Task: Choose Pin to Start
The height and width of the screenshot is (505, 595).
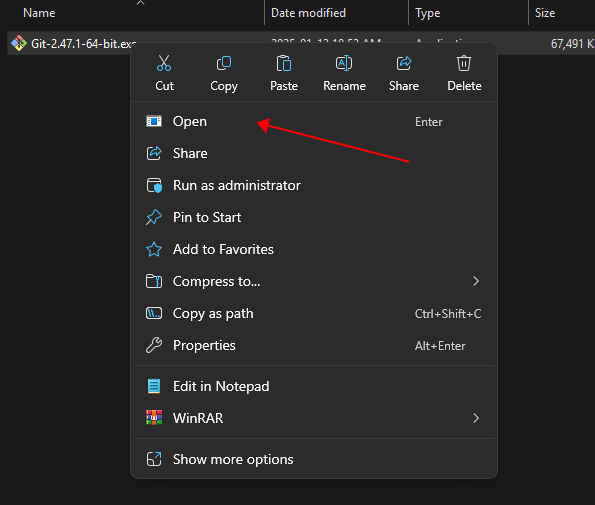Action: 314,217
